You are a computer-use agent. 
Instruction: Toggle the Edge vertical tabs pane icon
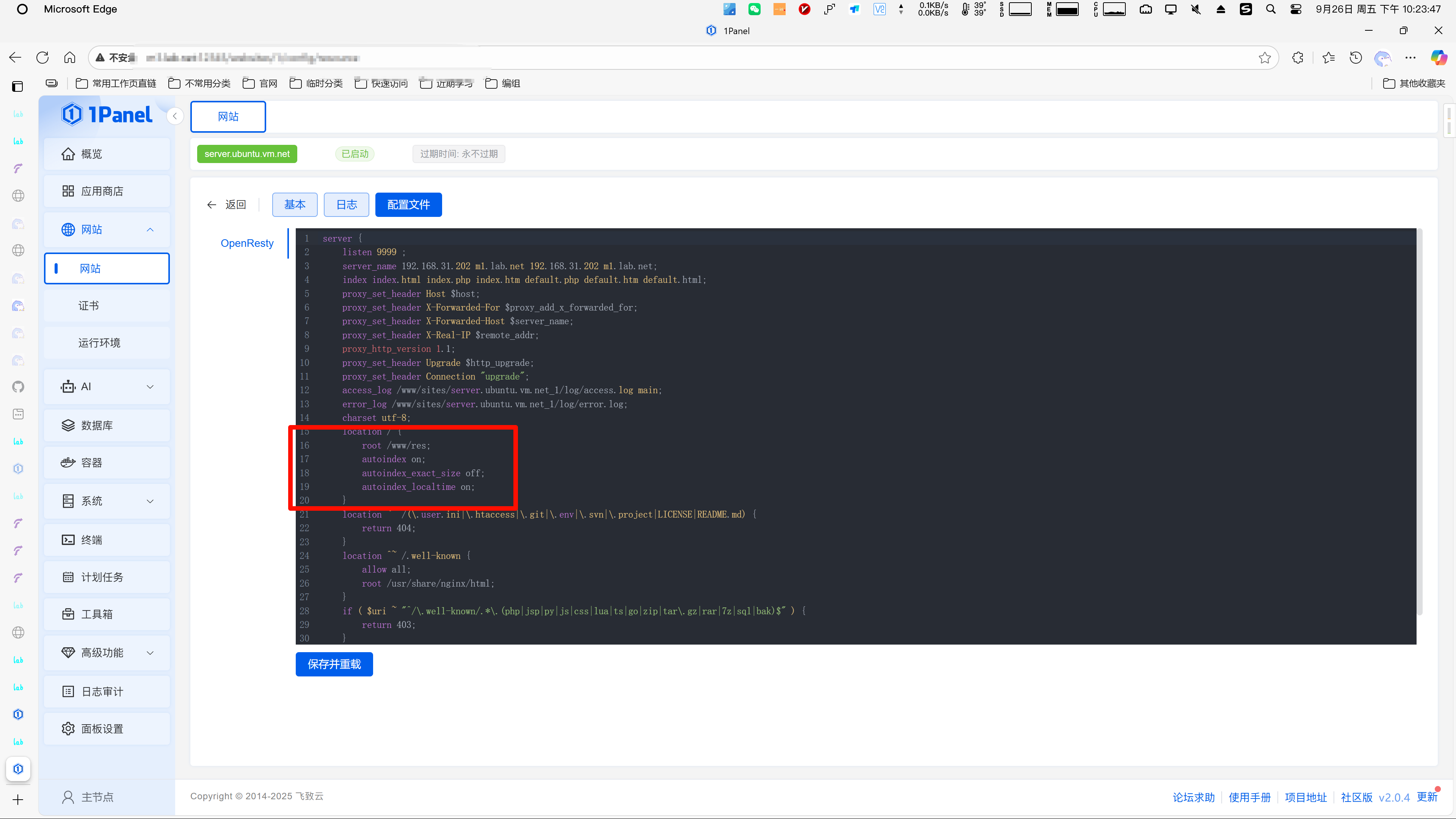[x=17, y=86]
